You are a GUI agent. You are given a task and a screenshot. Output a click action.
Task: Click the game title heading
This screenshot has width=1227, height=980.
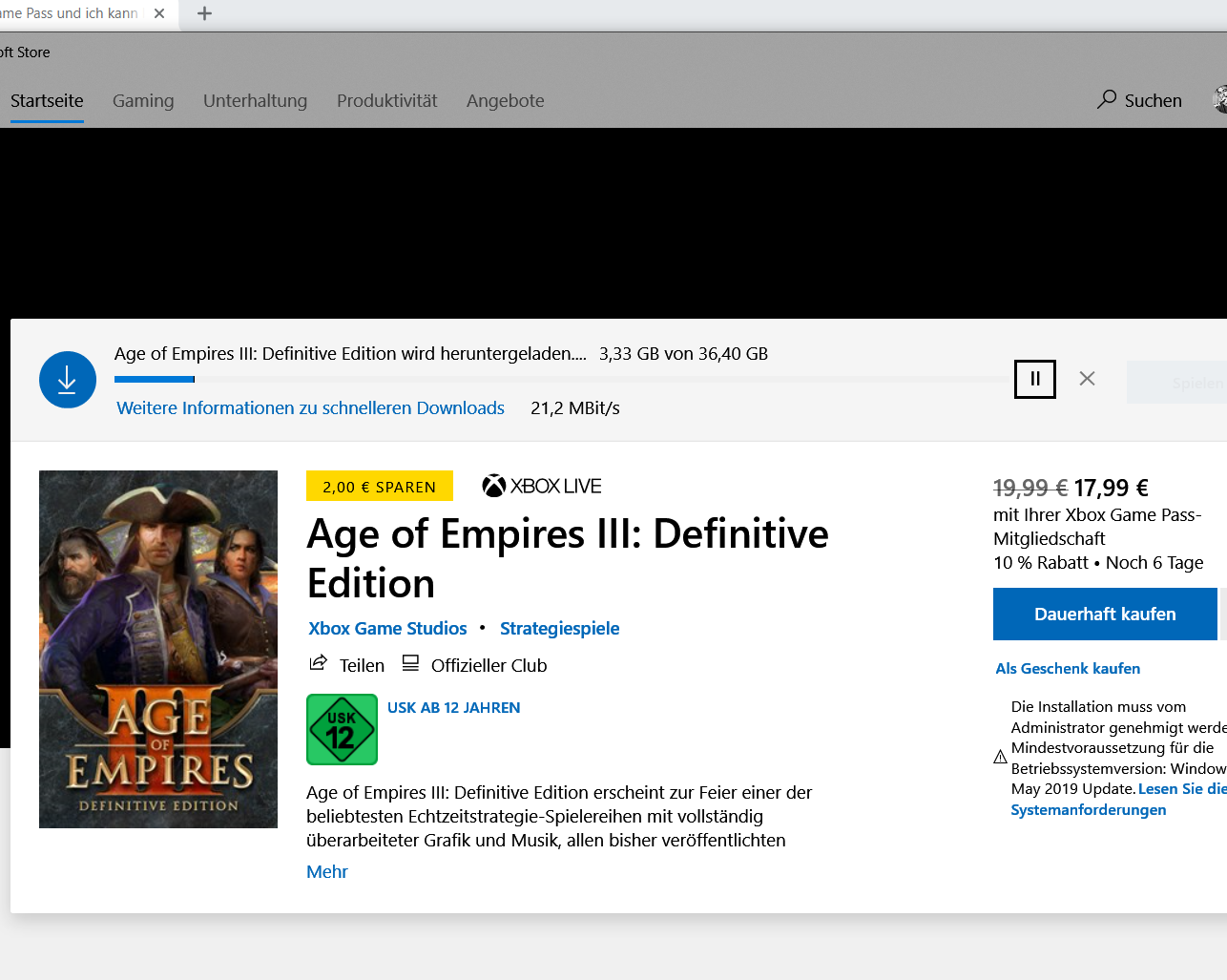[x=568, y=558]
